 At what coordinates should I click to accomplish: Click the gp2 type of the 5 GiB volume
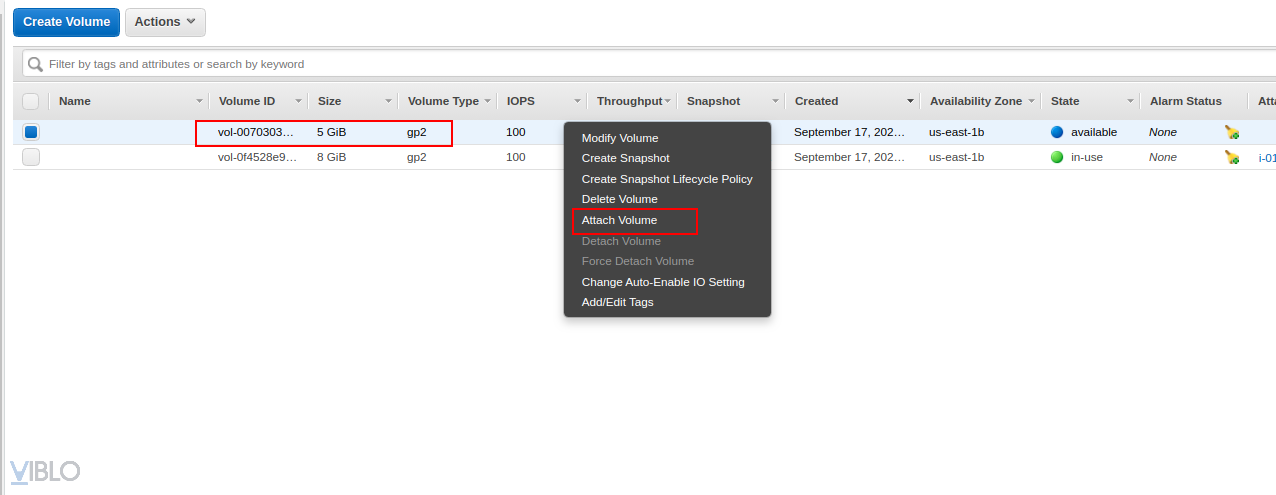click(417, 132)
